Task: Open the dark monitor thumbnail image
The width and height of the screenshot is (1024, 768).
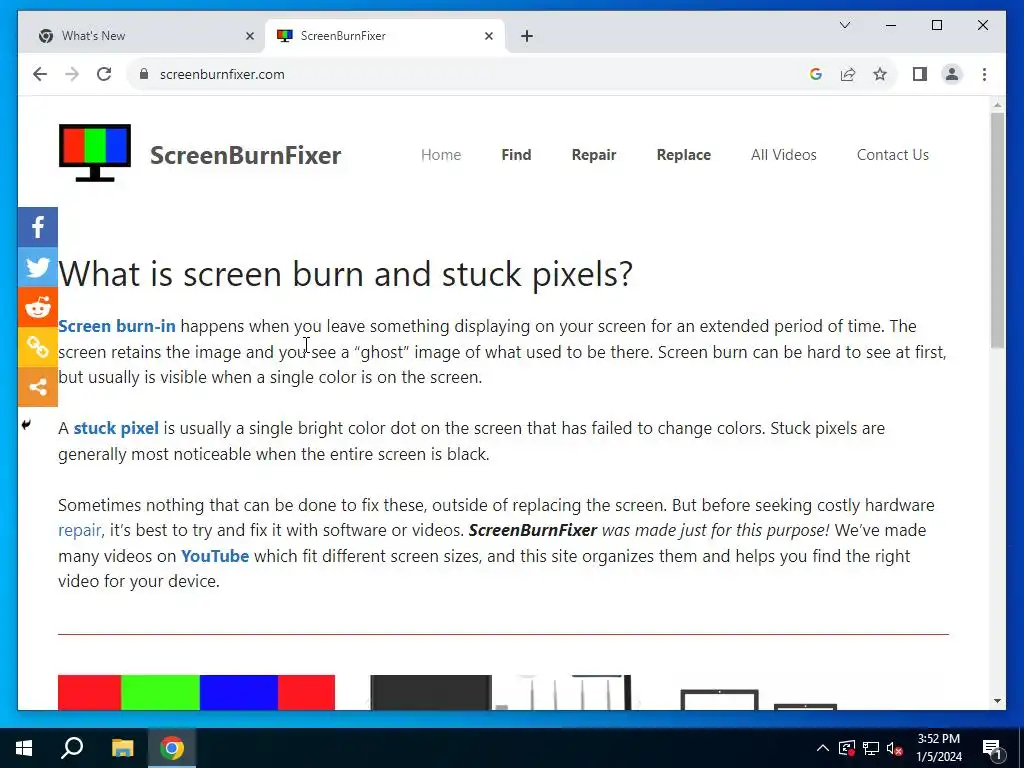Action: click(x=500, y=692)
